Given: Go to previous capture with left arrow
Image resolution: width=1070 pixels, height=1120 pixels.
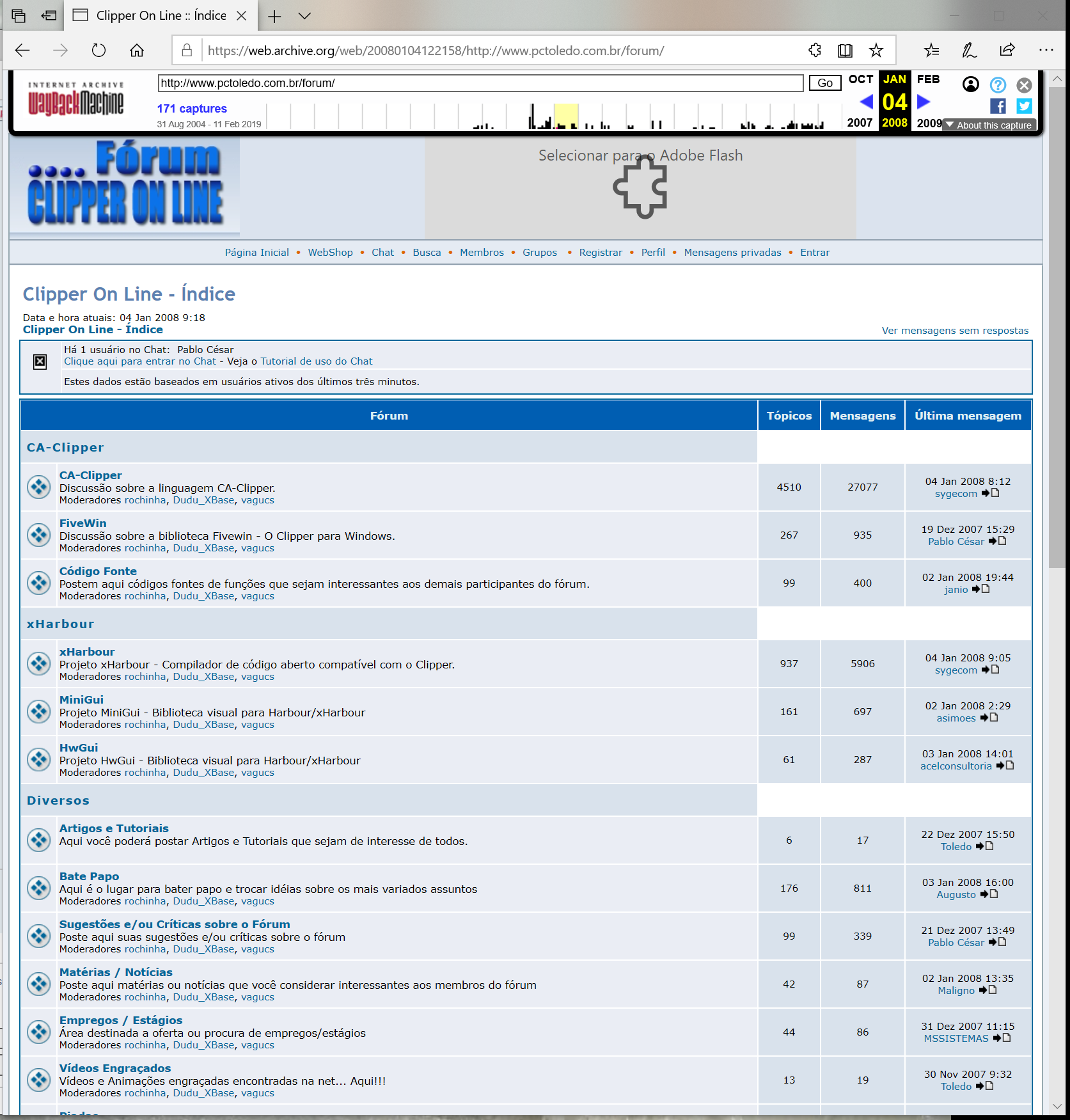Looking at the screenshot, I should point(867,102).
